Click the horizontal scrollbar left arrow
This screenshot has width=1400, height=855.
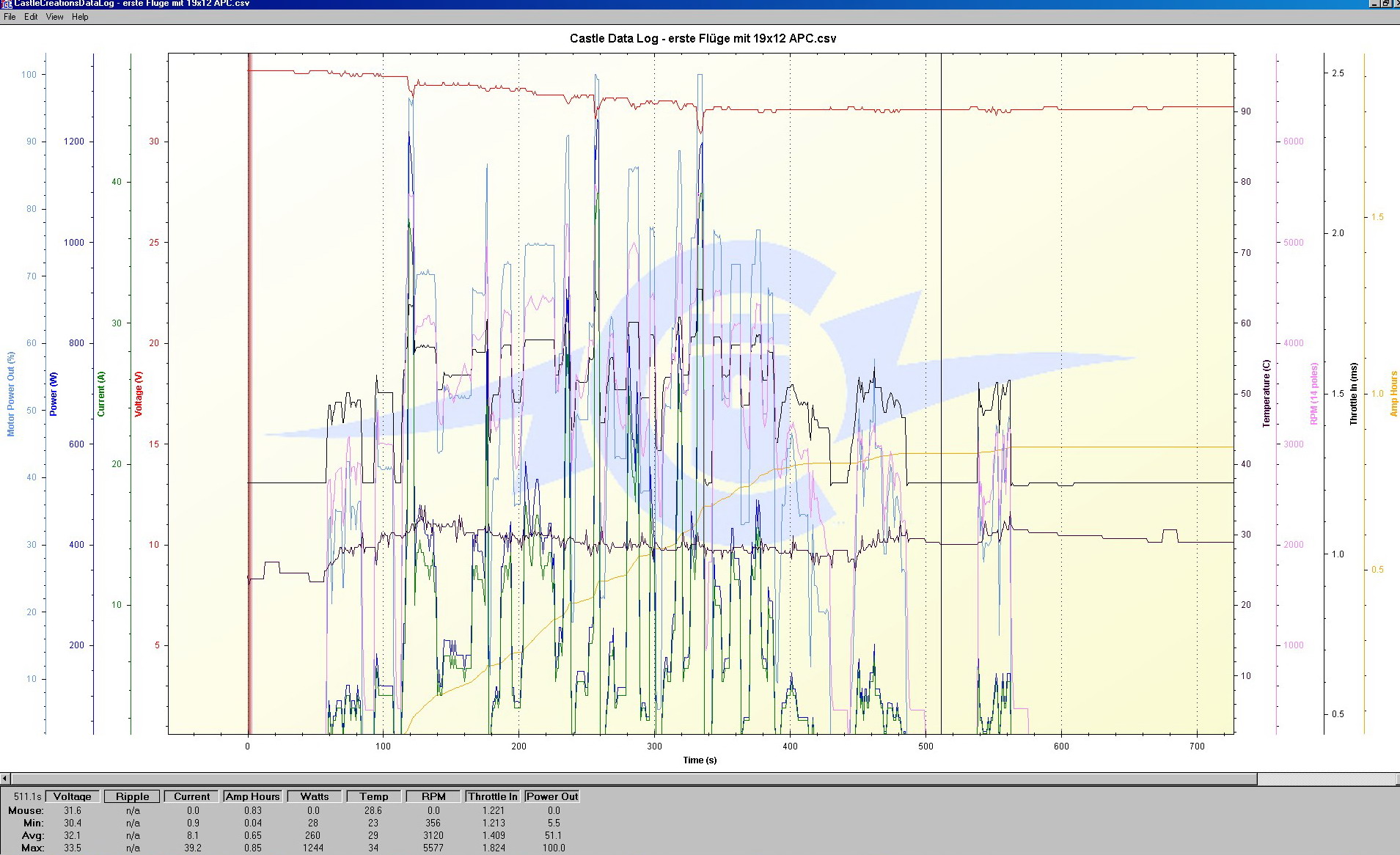[x=5, y=779]
